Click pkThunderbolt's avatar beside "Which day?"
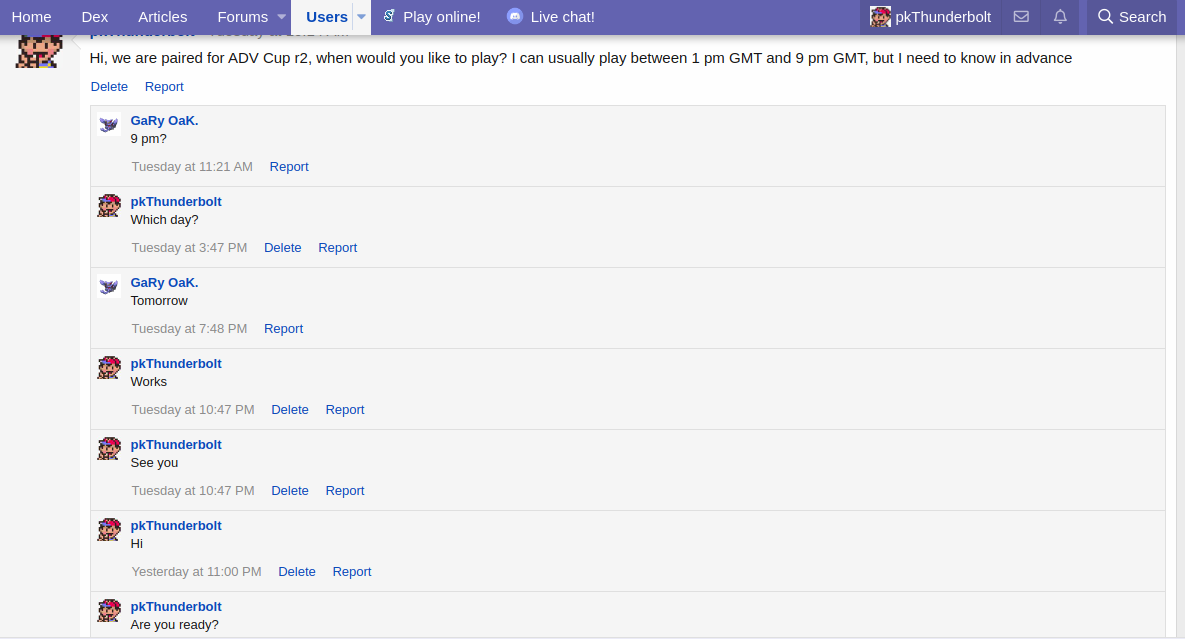Screen dimensions: 1185x639 (x=108, y=205)
